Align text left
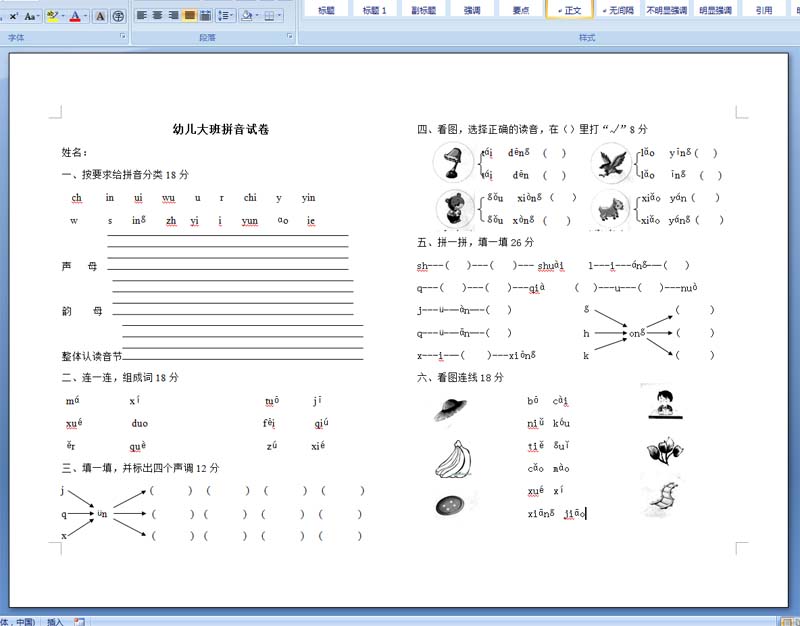 [x=142, y=16]
